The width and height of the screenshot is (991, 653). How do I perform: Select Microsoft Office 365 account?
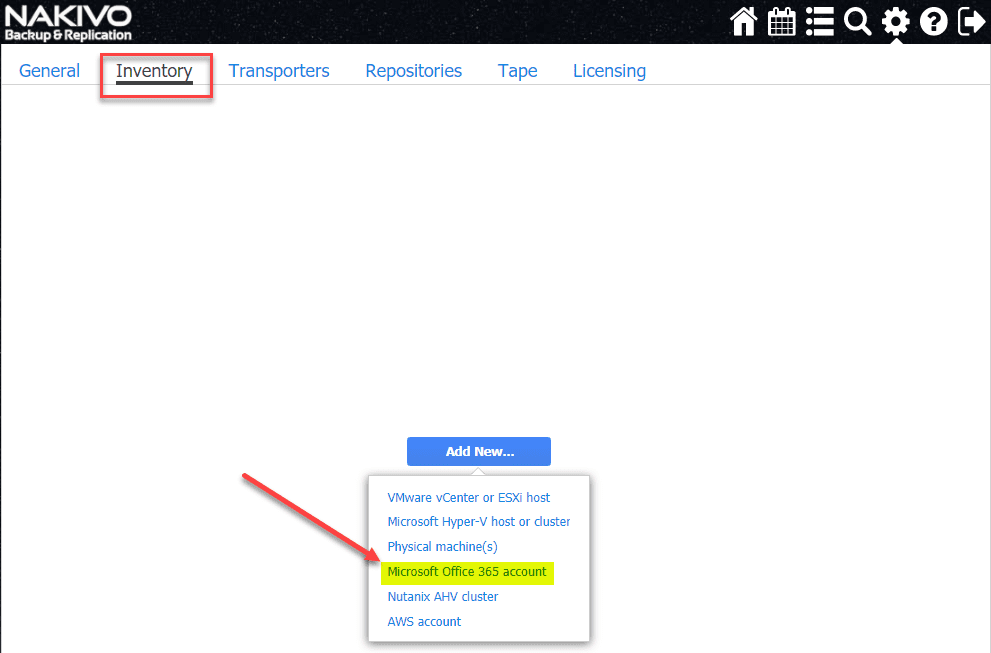pos(467,572)
